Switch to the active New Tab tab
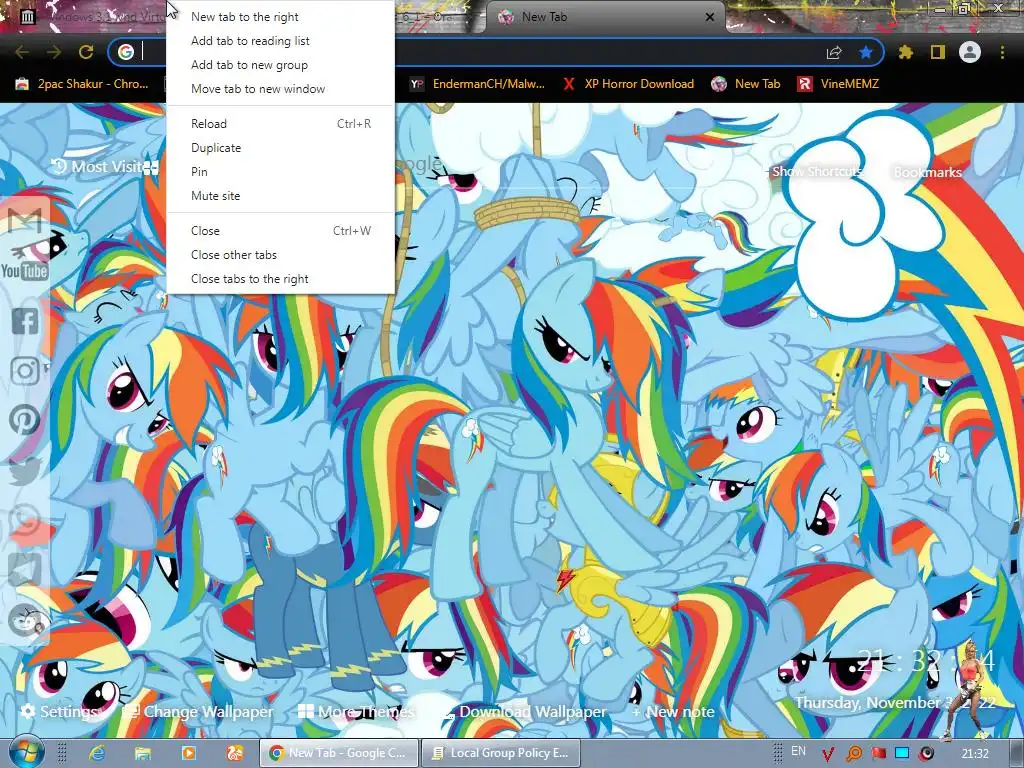Viewport: 1024px width, 768px height. 604,17
